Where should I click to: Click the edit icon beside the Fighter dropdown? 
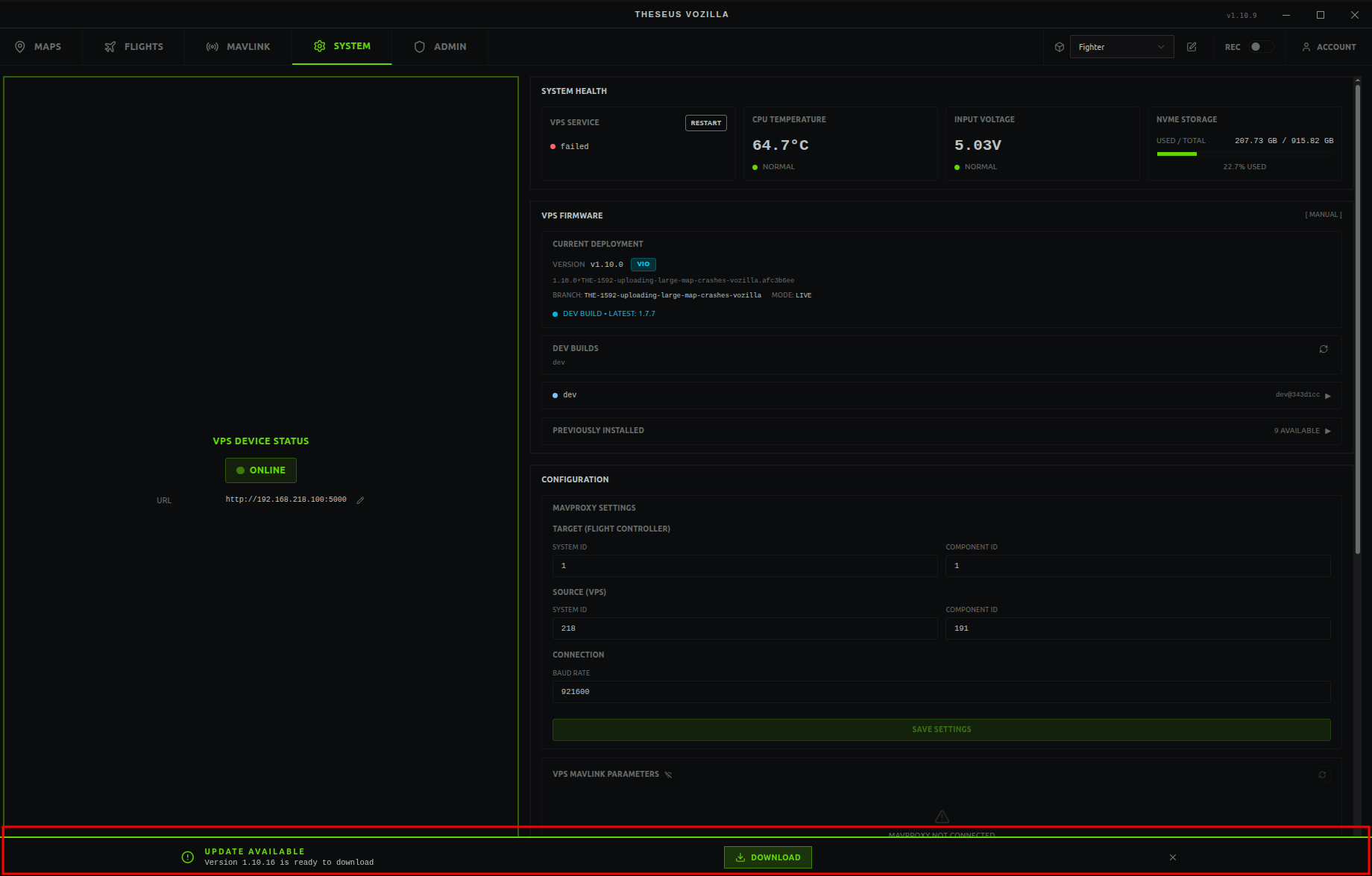1192,47
